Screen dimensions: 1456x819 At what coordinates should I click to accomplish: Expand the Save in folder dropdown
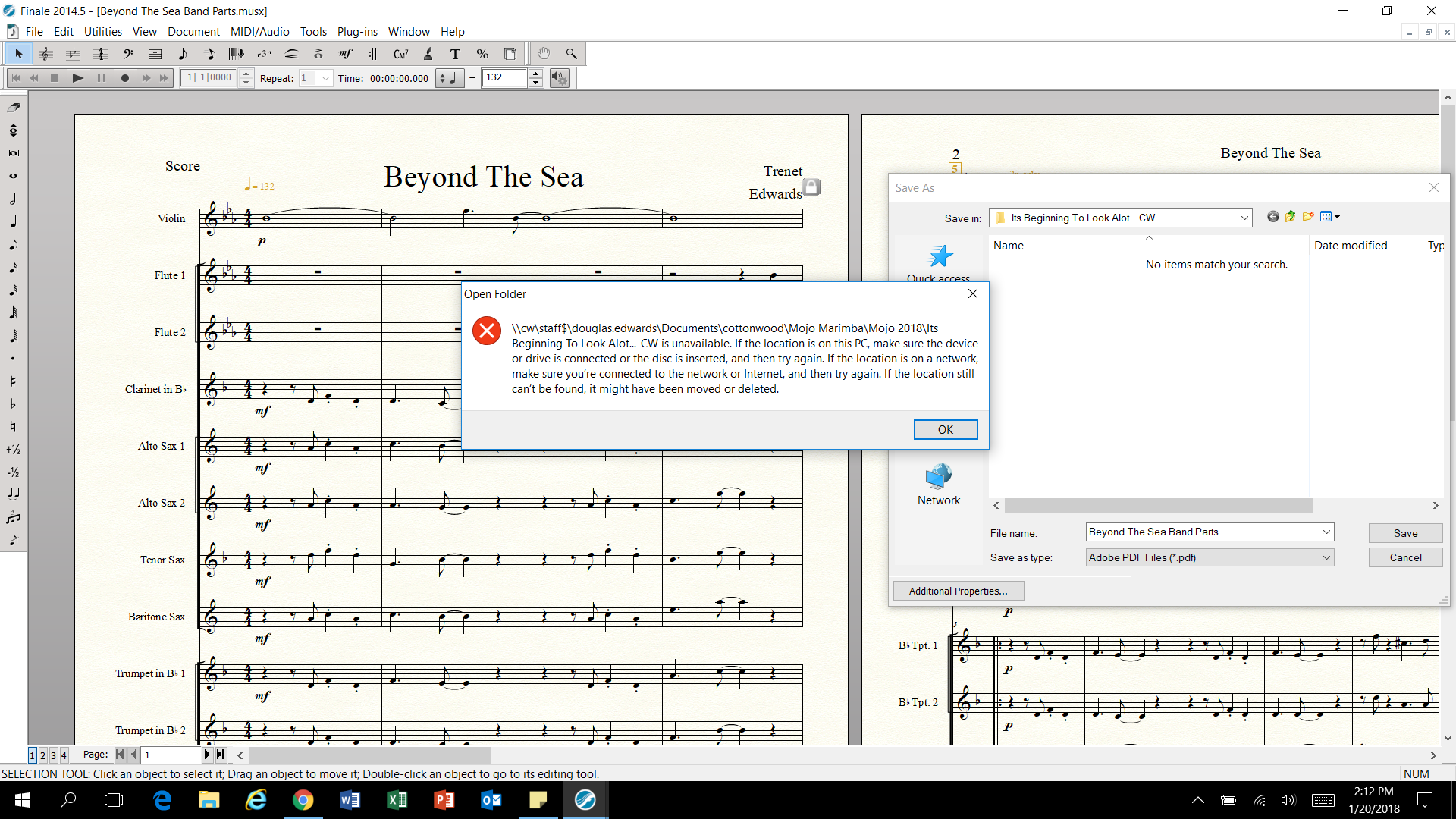coord(1244,218)
